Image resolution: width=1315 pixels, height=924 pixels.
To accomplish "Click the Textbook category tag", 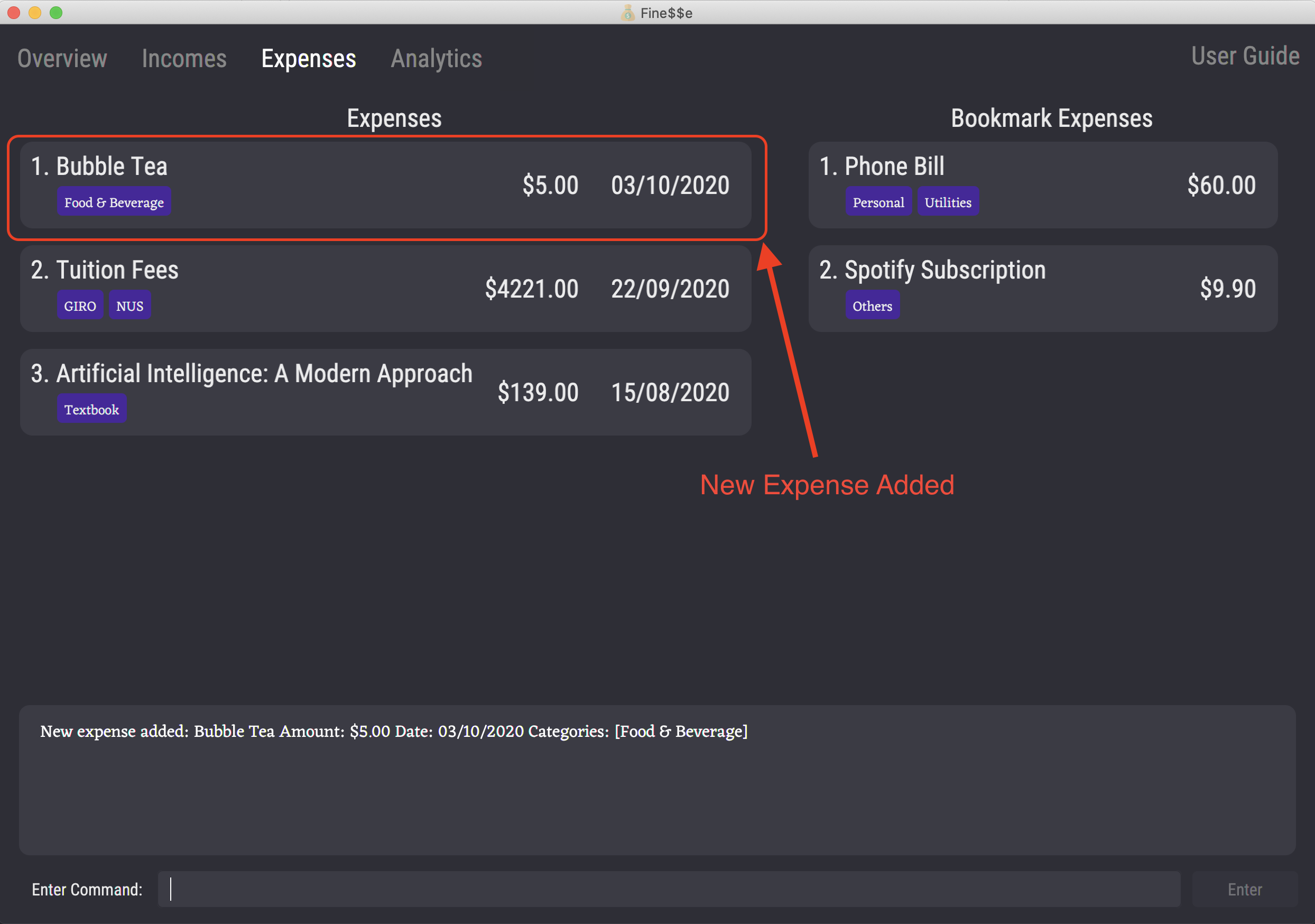I will coord(91,410).
